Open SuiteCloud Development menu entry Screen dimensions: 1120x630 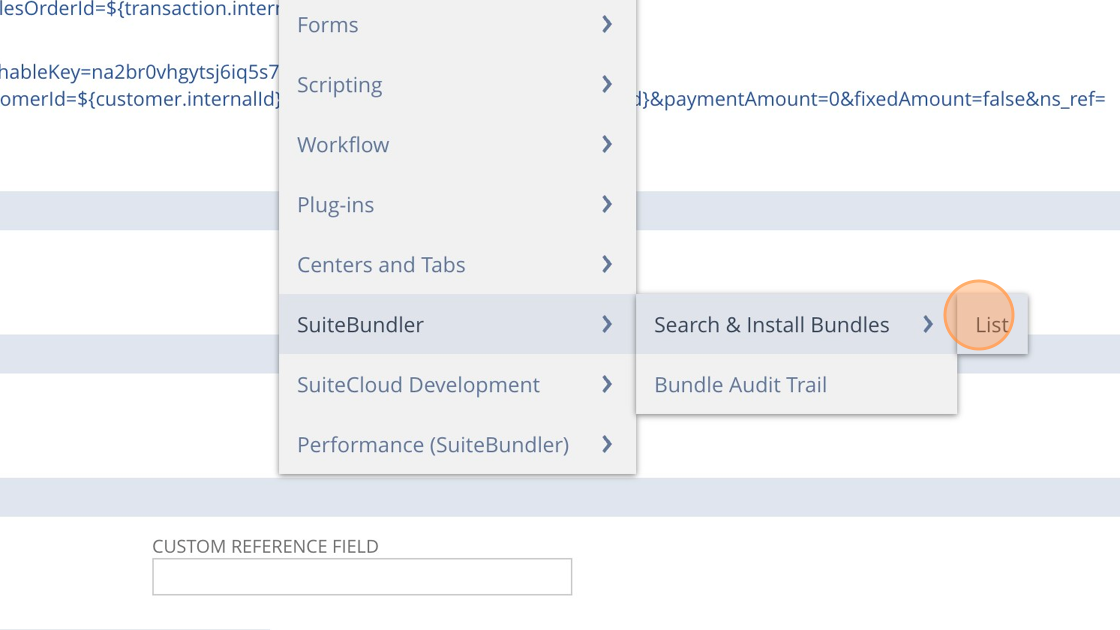click(x=457, y=384)
